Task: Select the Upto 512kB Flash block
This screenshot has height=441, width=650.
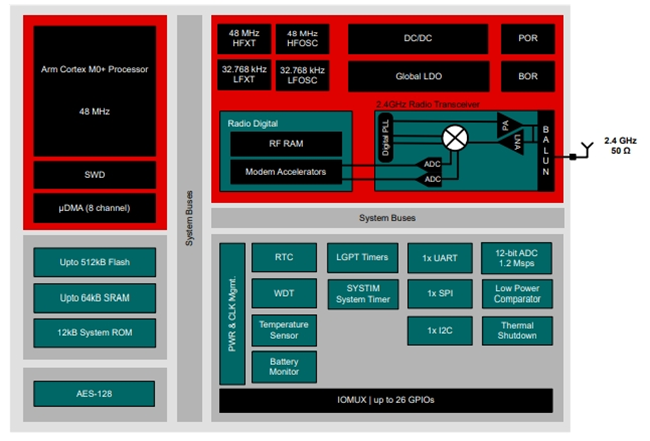Action: coord(95,262)
